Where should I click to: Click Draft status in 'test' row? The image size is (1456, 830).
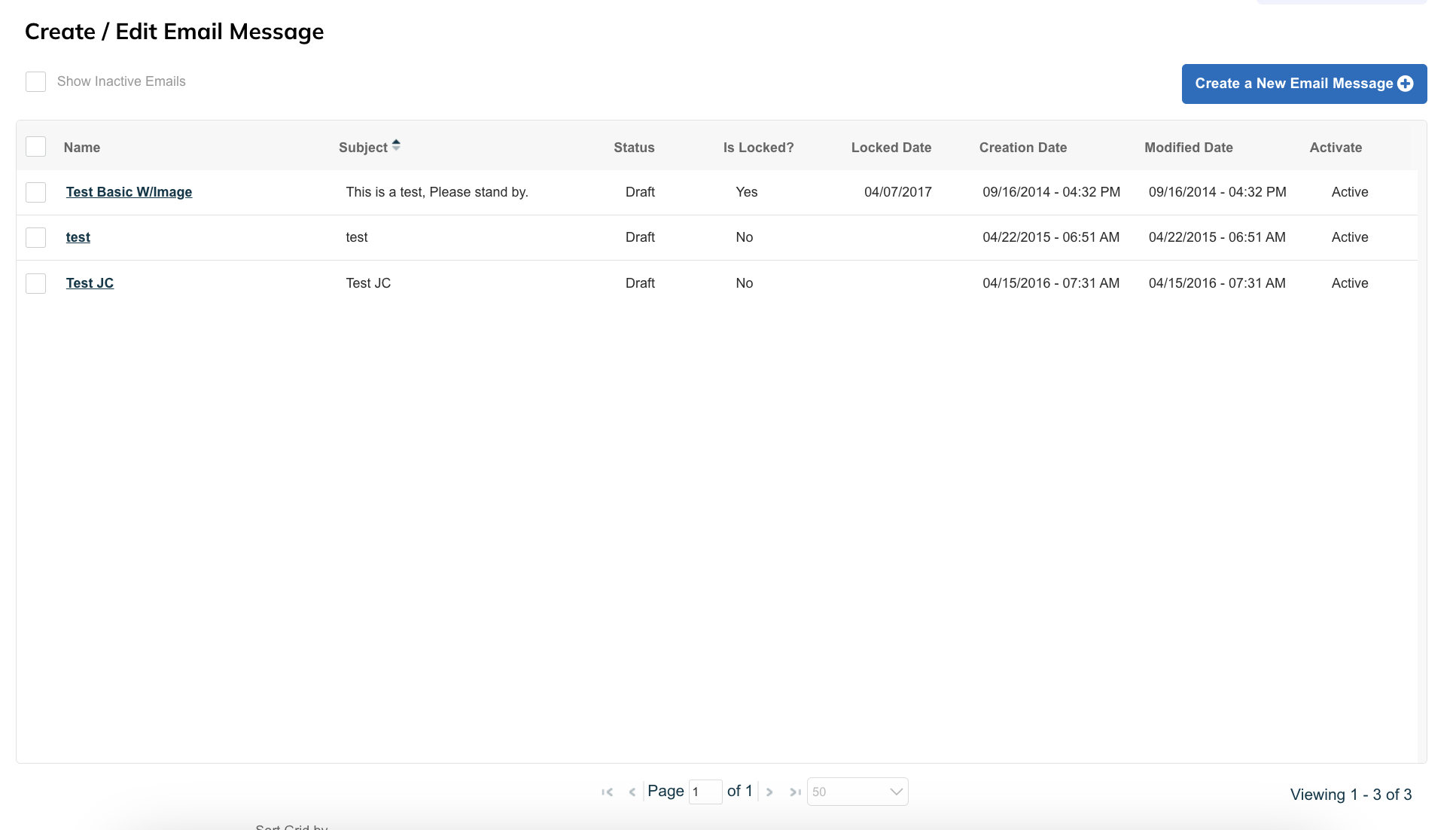coord(640,237)
